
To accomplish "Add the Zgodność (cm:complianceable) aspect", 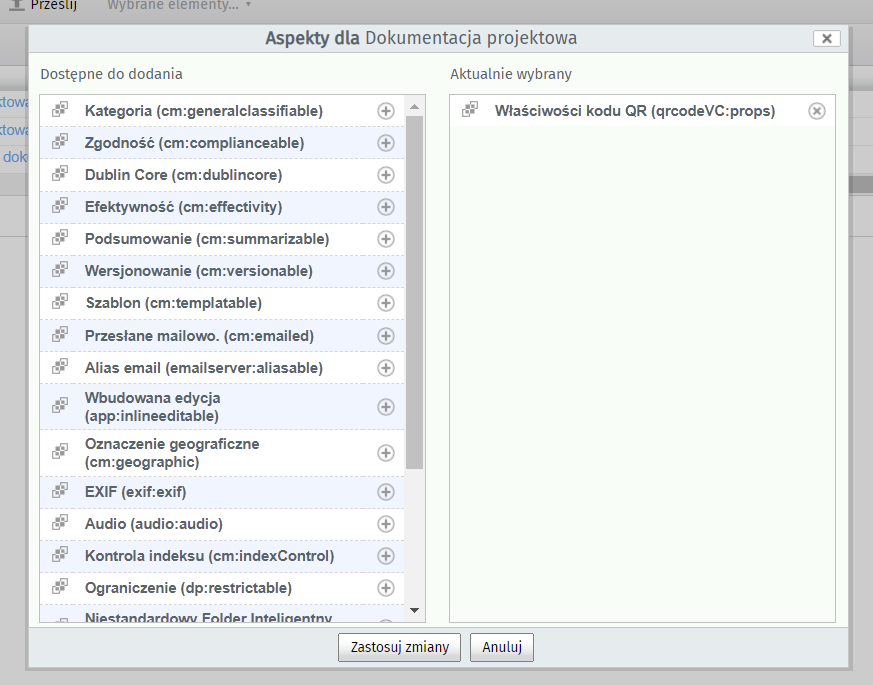I will (385, 143).
